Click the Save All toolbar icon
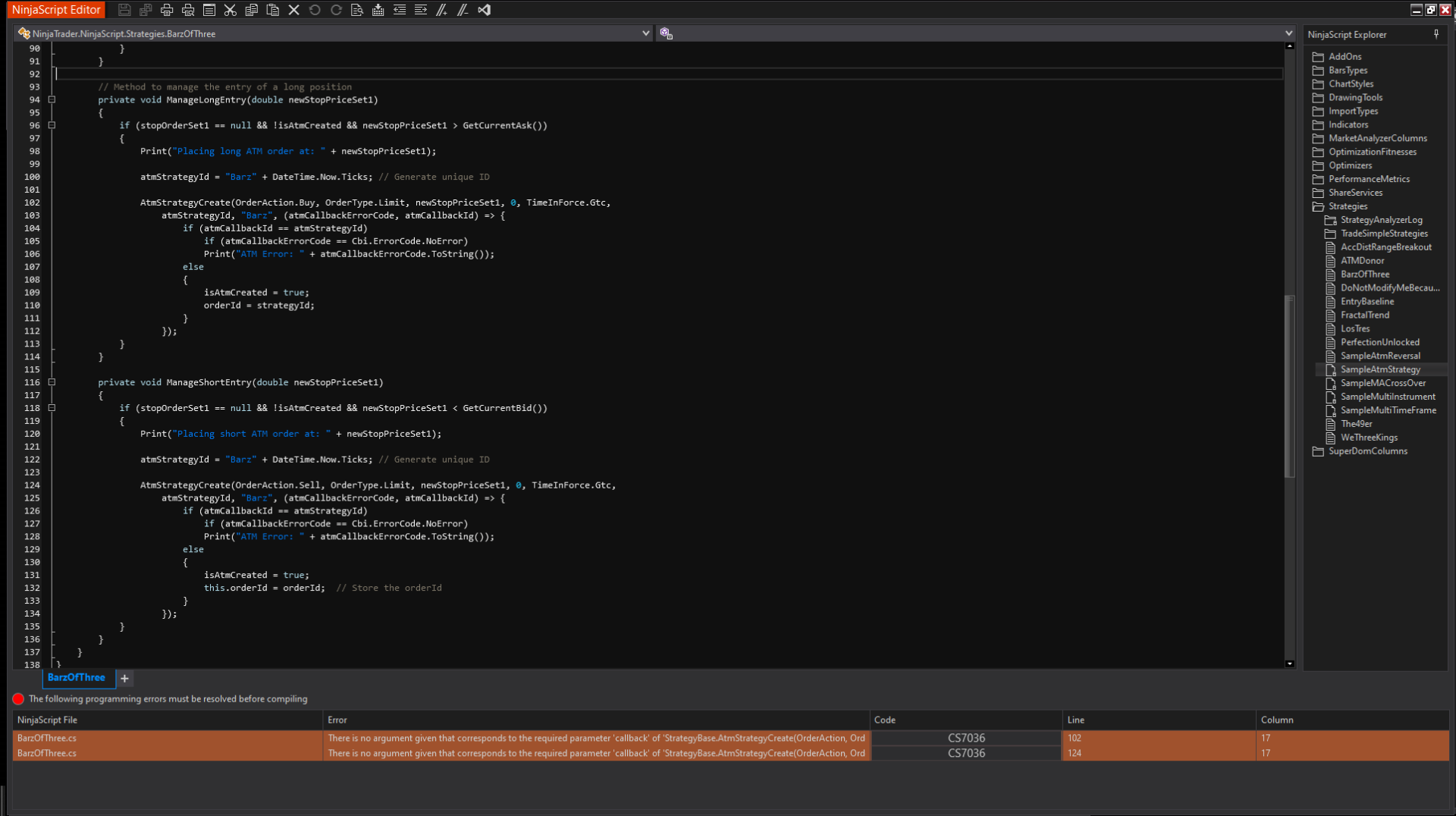This screenshot has width=1456, height=816. [146, 10]
